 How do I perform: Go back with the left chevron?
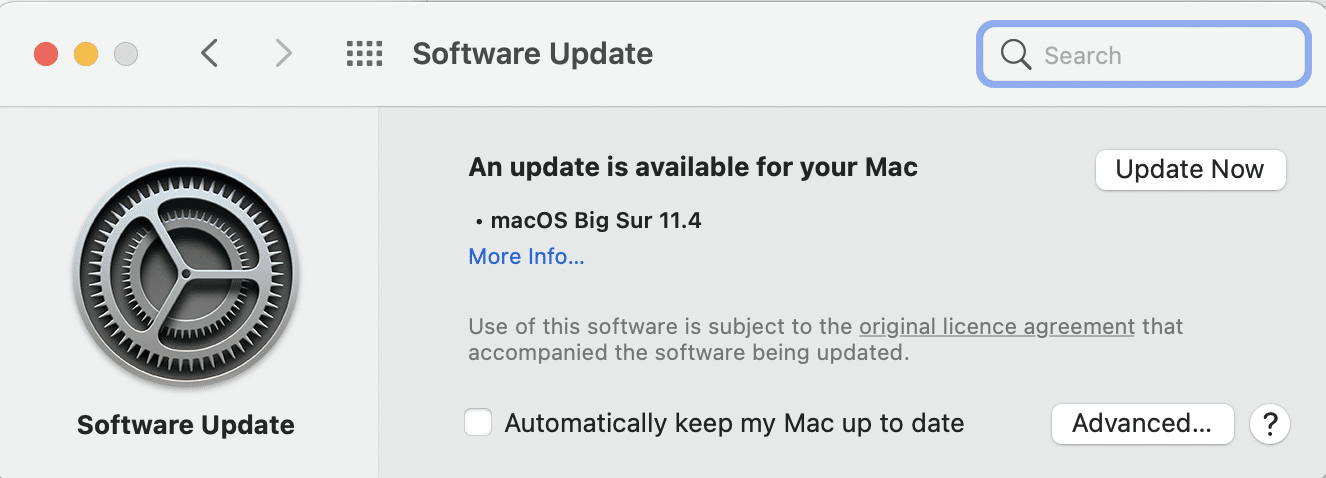(209, 54)
